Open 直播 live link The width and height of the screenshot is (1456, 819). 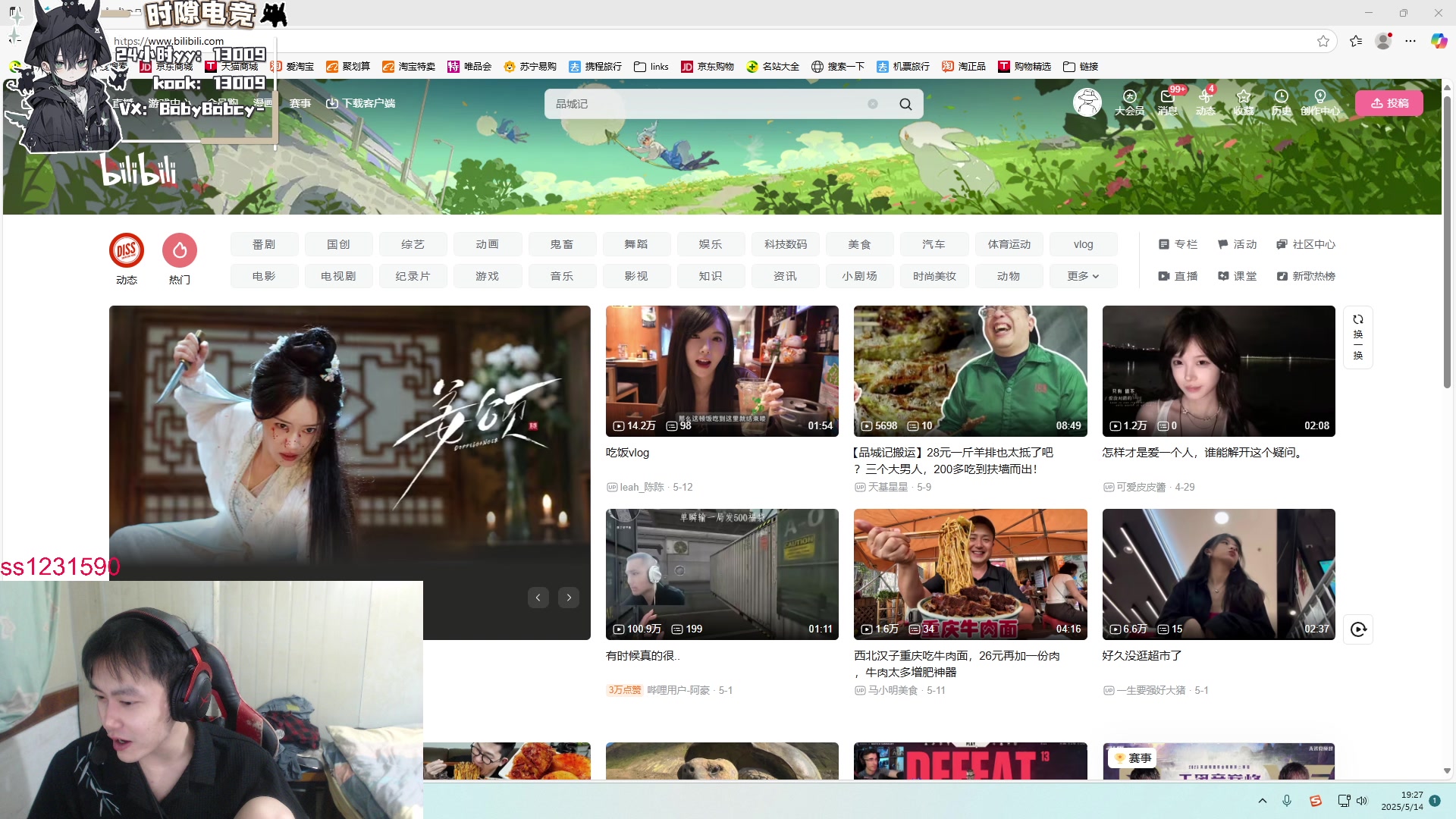click(x=1178, y=276)
